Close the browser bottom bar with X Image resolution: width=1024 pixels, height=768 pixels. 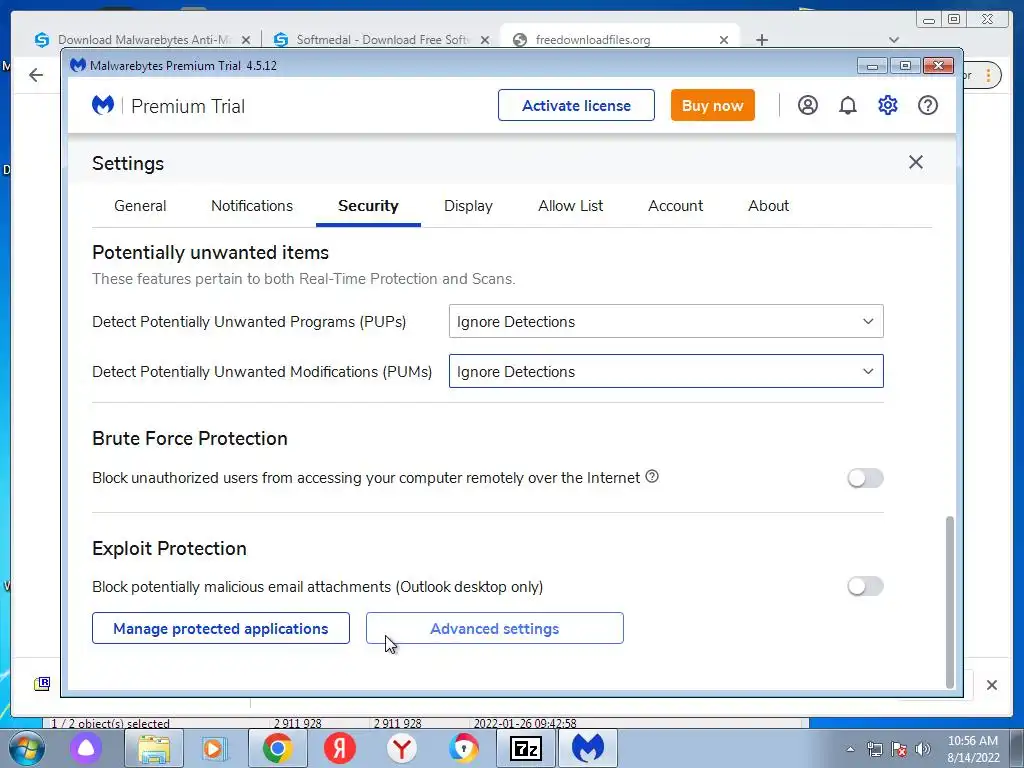pyautogui.click(x=991, y=684)
